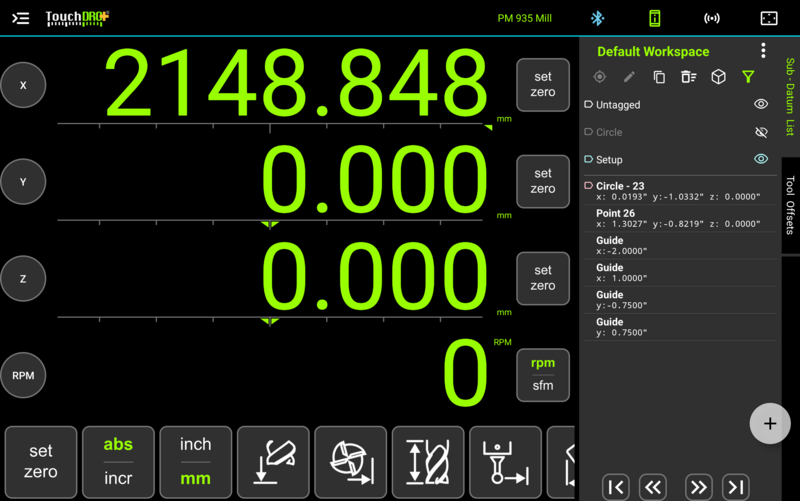Select the Circle - 23 entry

pyautogui.click(x=680, y=191)
